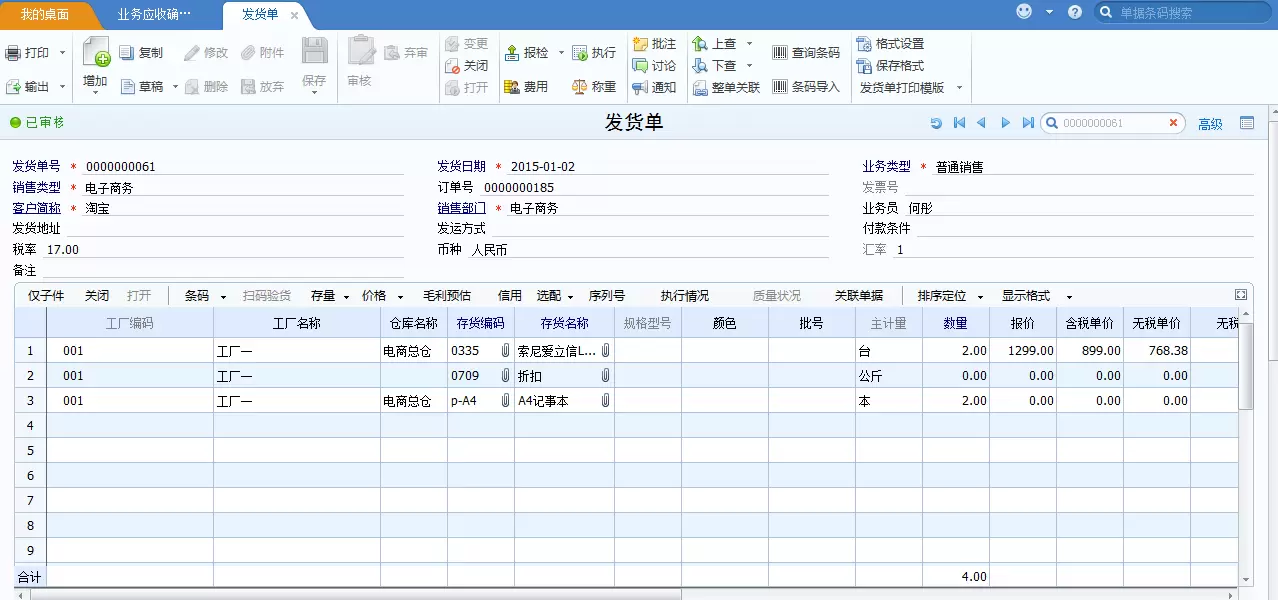Click the Export (输出) icon
Image resolution: width=1278 pixels, height=600 pixels.
13,87
